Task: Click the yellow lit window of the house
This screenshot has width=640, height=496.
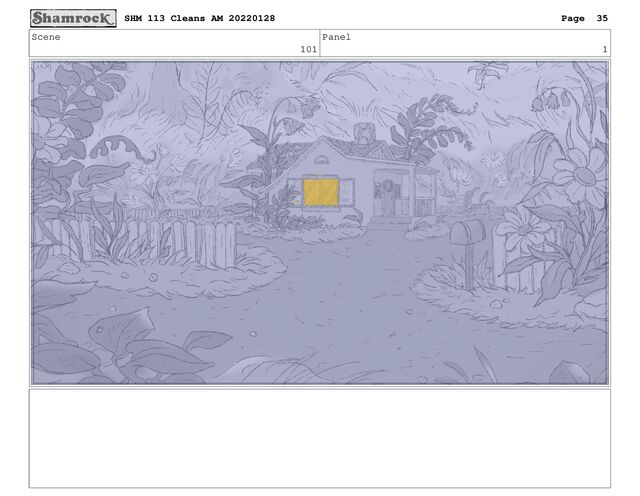Action: point(321,192)
